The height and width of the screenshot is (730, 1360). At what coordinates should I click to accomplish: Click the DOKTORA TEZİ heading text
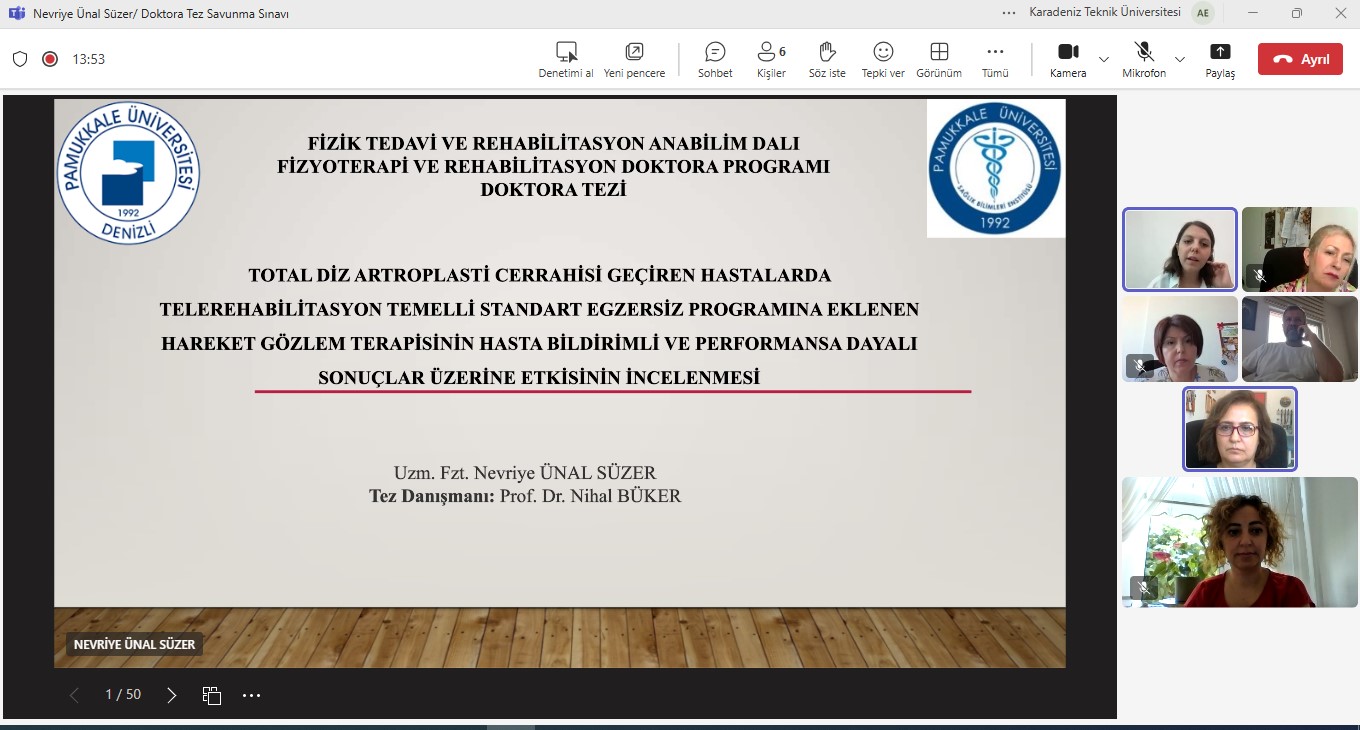[x=553, y=189]
